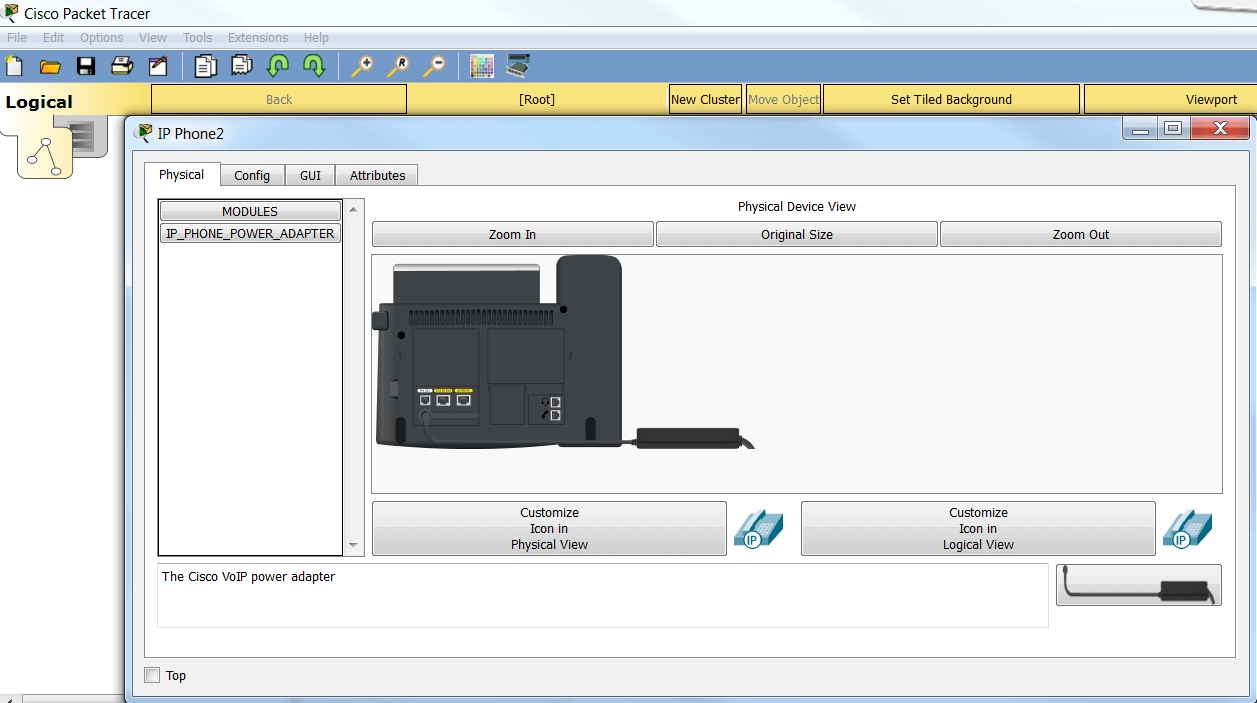
Task: Open the drawing palette icon
Action: pyautogui.click(x=482, y=66)
